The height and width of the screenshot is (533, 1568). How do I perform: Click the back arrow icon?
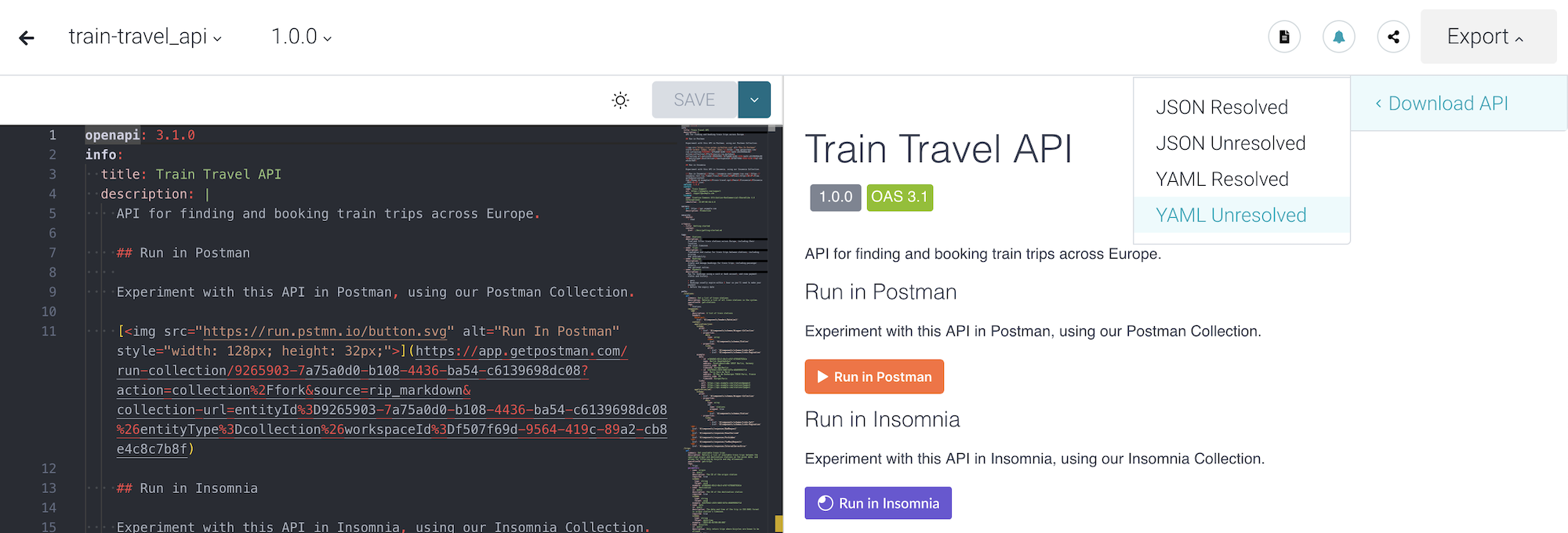click(x=27, y=38)
